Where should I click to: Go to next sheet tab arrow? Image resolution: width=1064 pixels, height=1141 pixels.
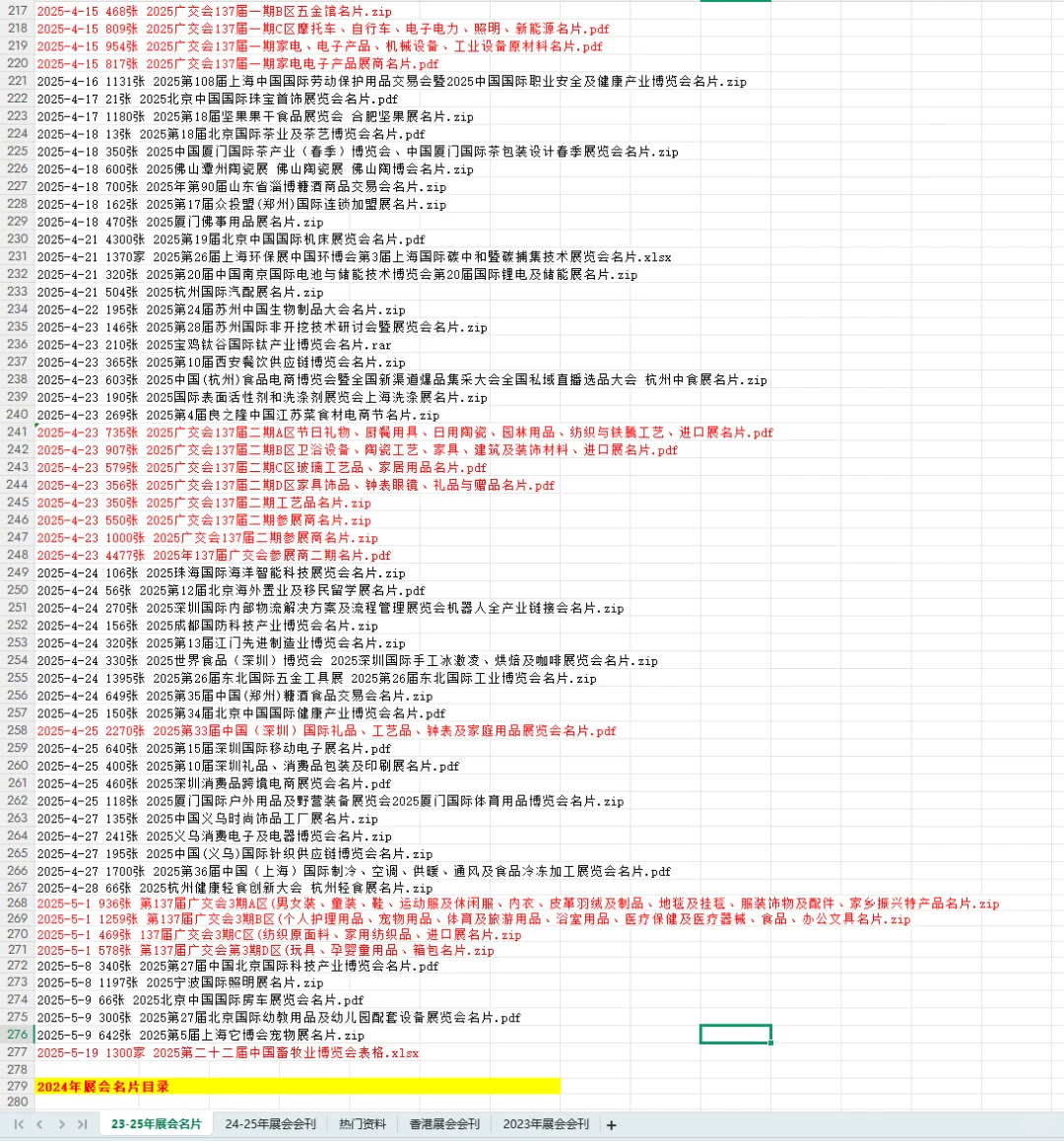62,1124
